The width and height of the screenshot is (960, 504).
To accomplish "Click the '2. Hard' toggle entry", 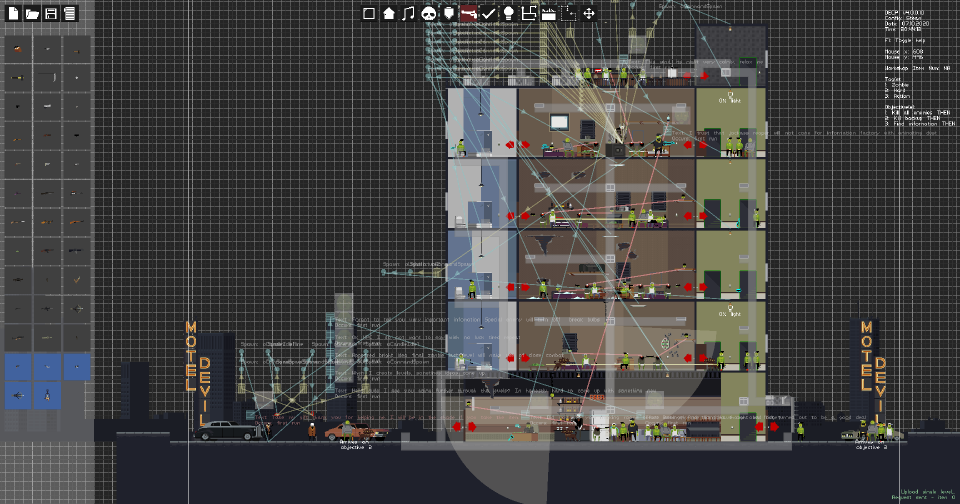I will tap(894, 90).
